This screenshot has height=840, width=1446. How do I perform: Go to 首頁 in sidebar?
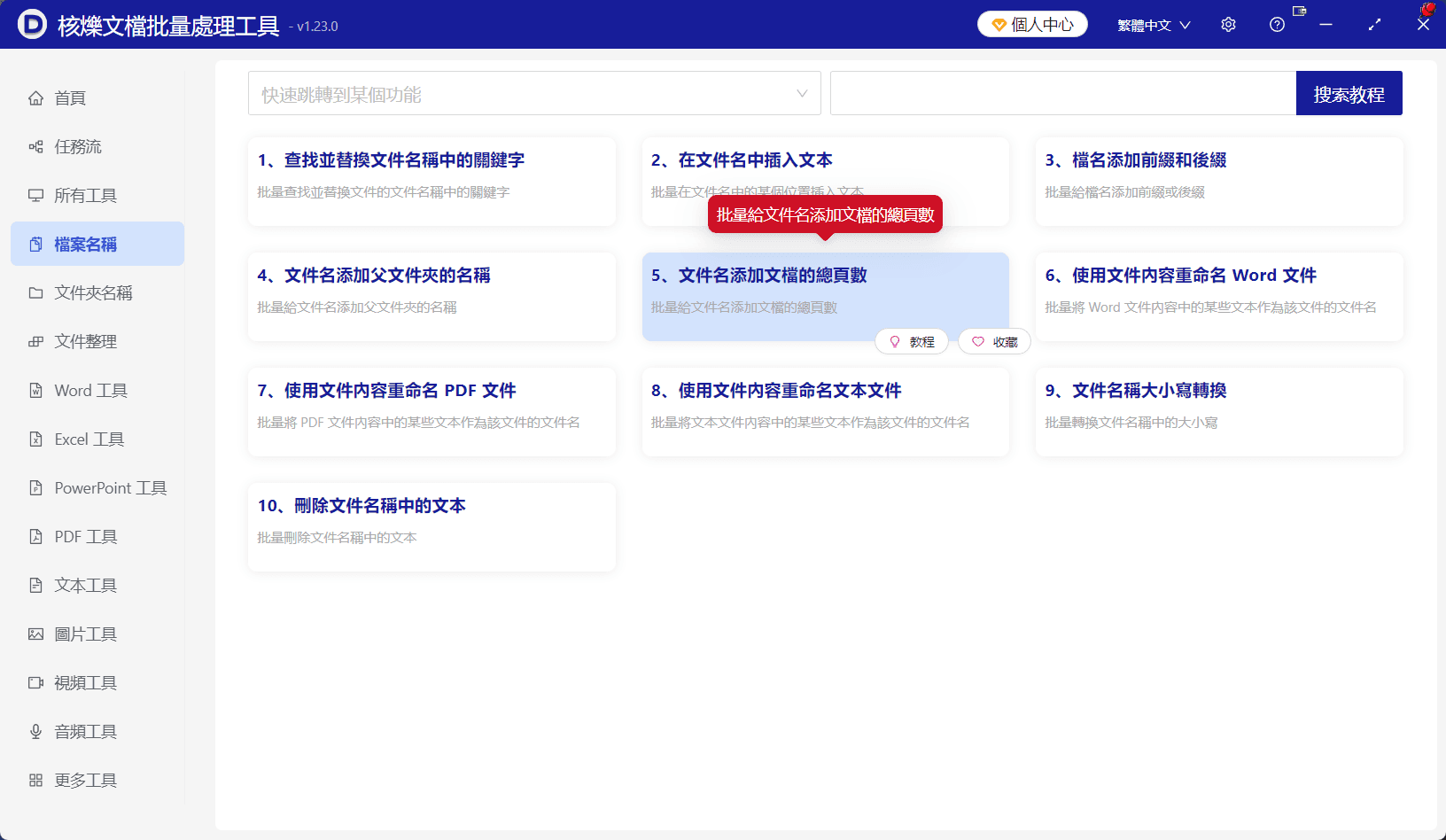coord(97,98)
